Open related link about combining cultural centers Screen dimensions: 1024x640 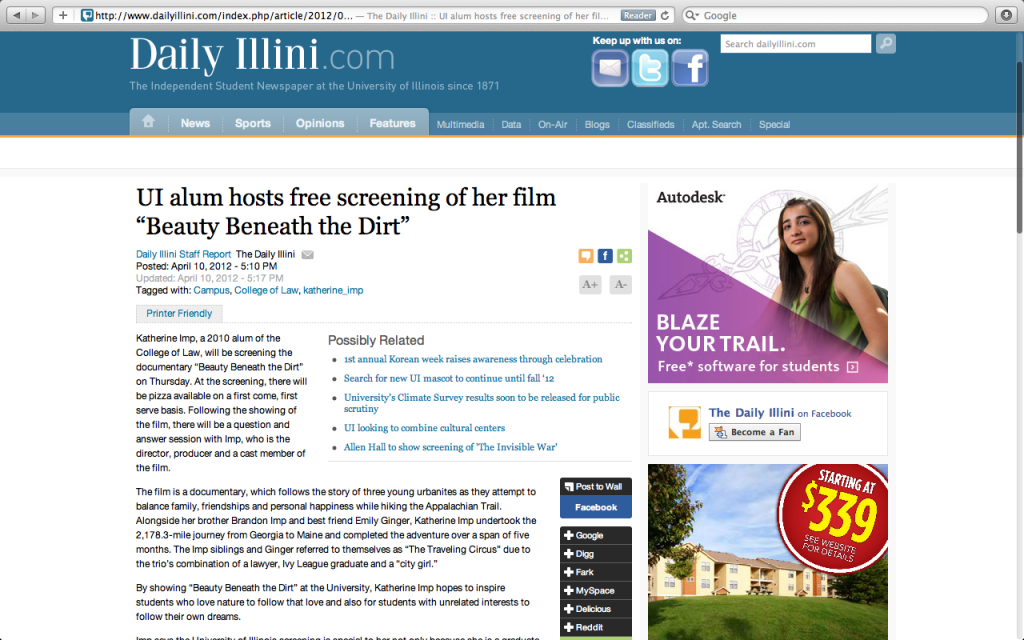point(424,428)
